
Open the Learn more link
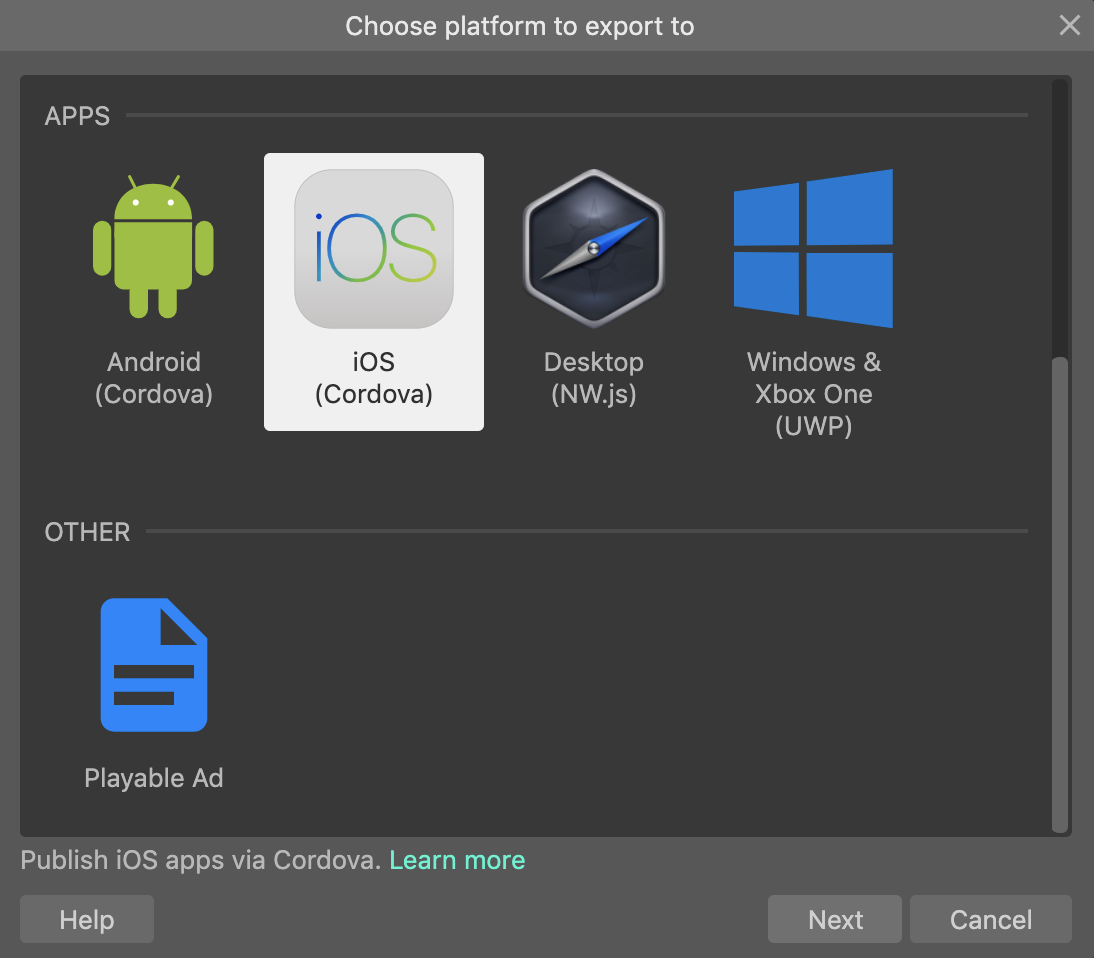[x=457, y=860]
